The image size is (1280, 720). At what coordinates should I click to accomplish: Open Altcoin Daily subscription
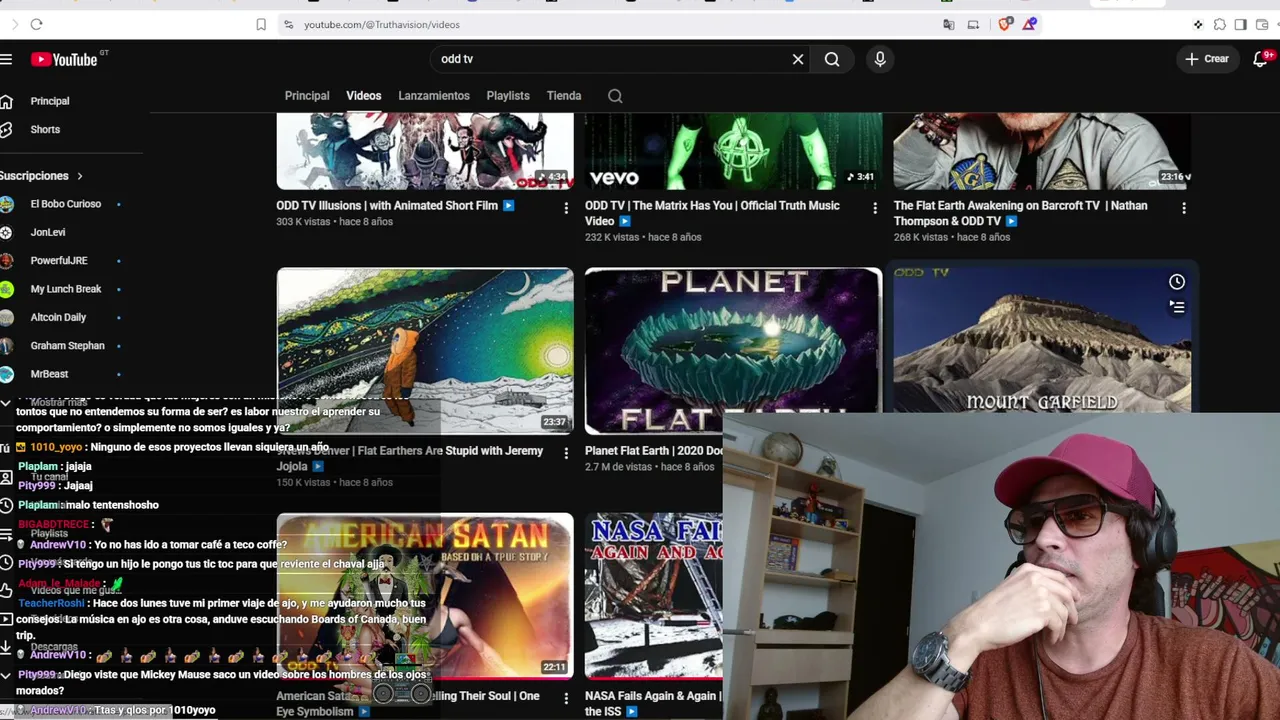pyautogui.click(x=60, y=317)
